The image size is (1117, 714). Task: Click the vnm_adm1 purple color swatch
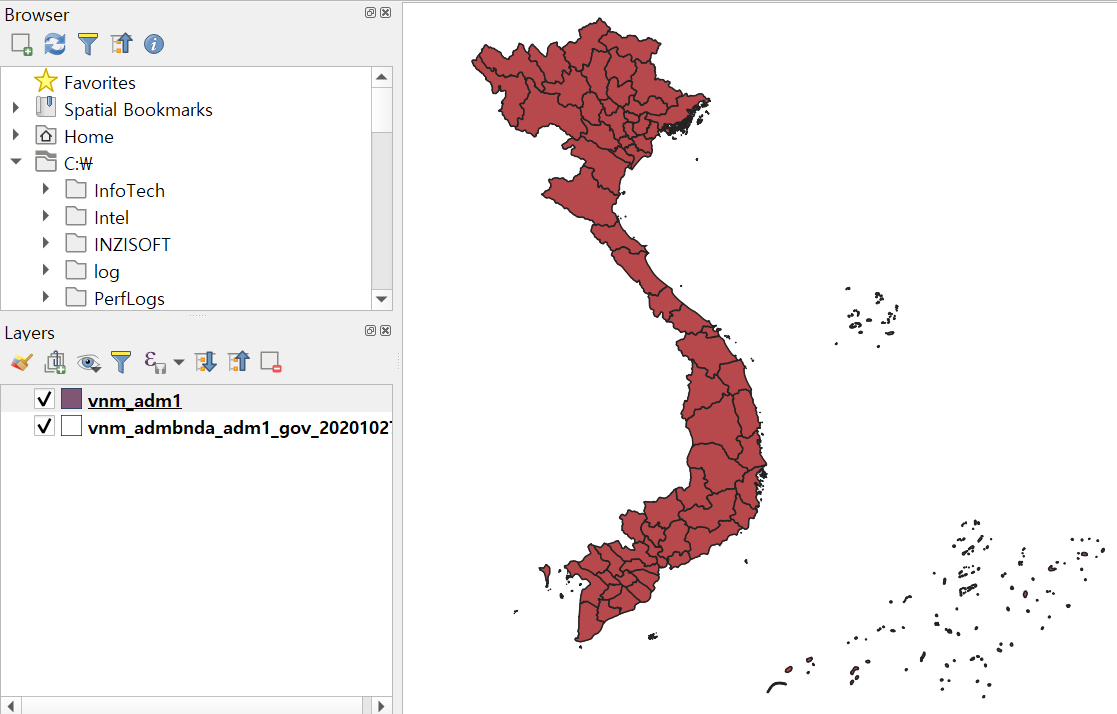point(71,399)
